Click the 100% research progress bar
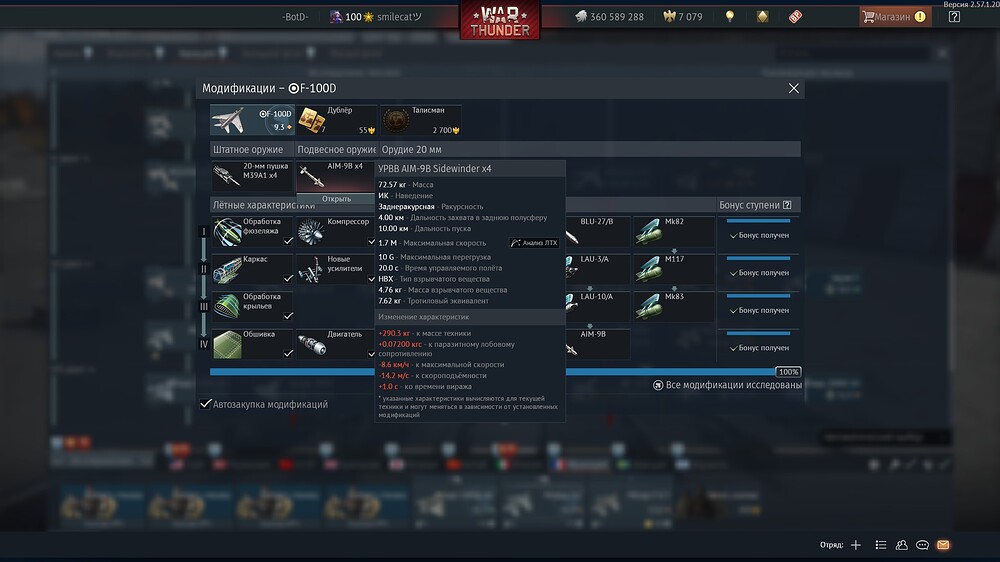 (505, 372)
